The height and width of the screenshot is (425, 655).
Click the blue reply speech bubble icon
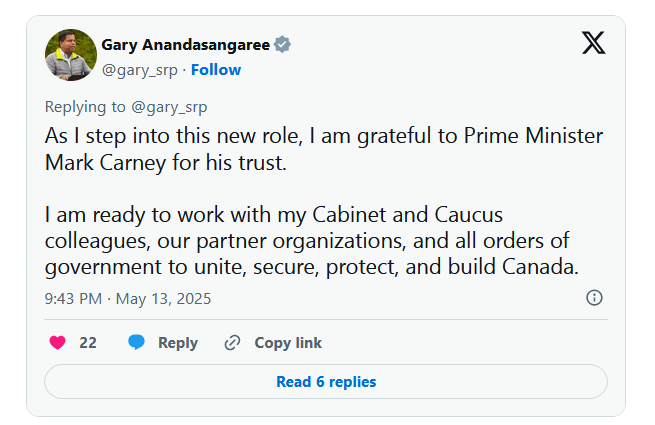(x=137, y=343)
